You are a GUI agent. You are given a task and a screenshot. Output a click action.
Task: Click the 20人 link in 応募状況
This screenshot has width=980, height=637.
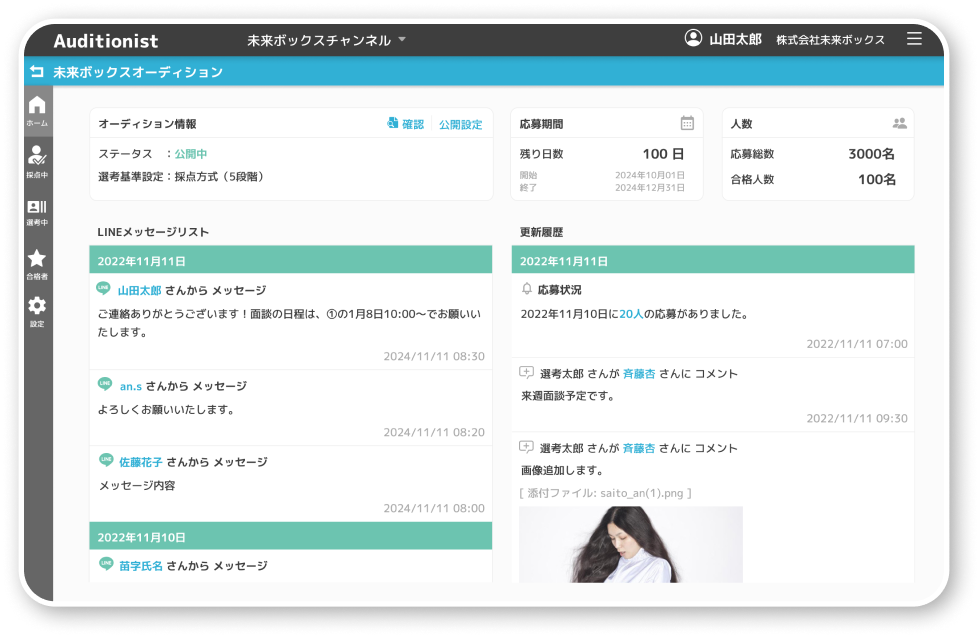(x=631, y=313)
